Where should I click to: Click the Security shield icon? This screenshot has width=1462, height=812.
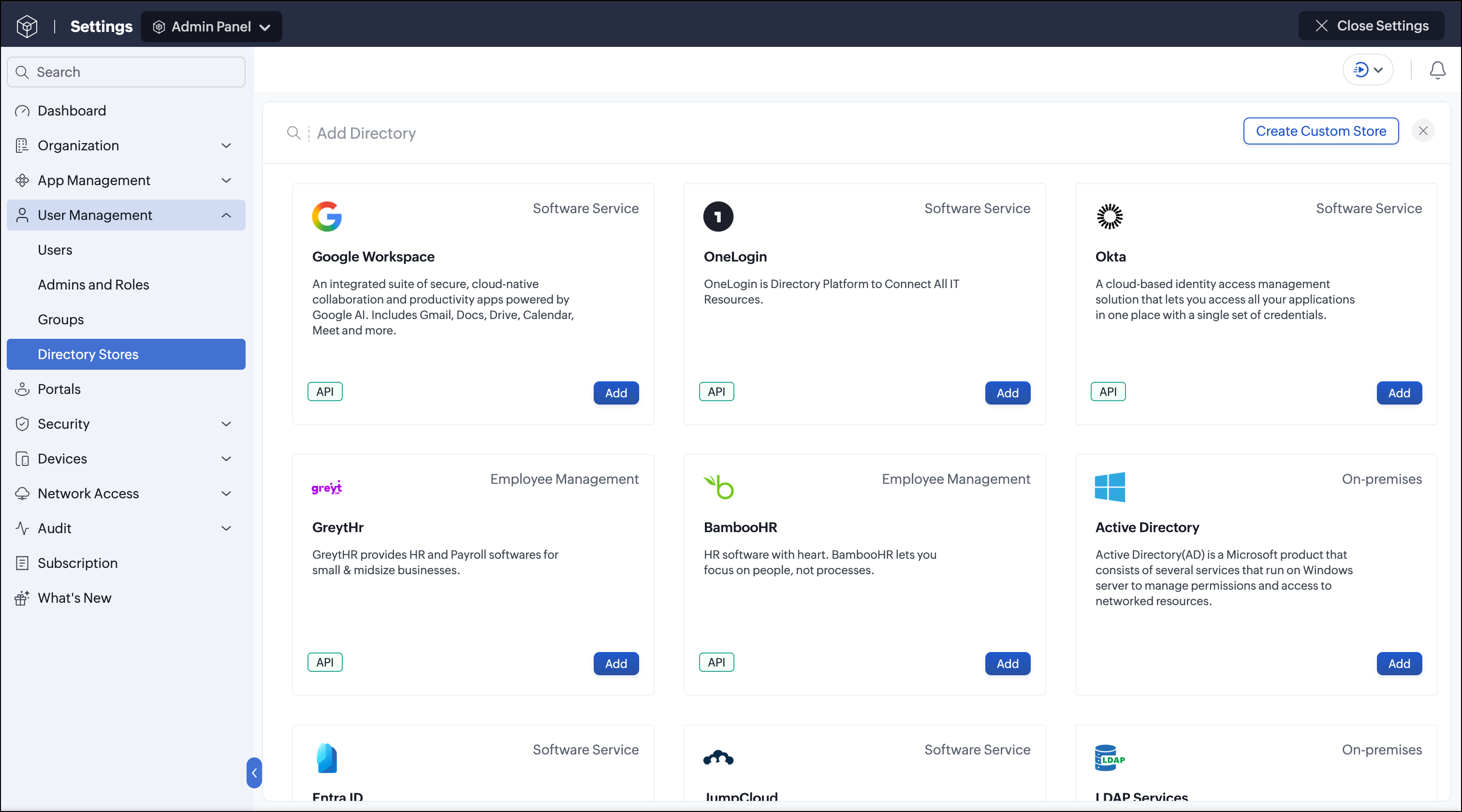22,424
